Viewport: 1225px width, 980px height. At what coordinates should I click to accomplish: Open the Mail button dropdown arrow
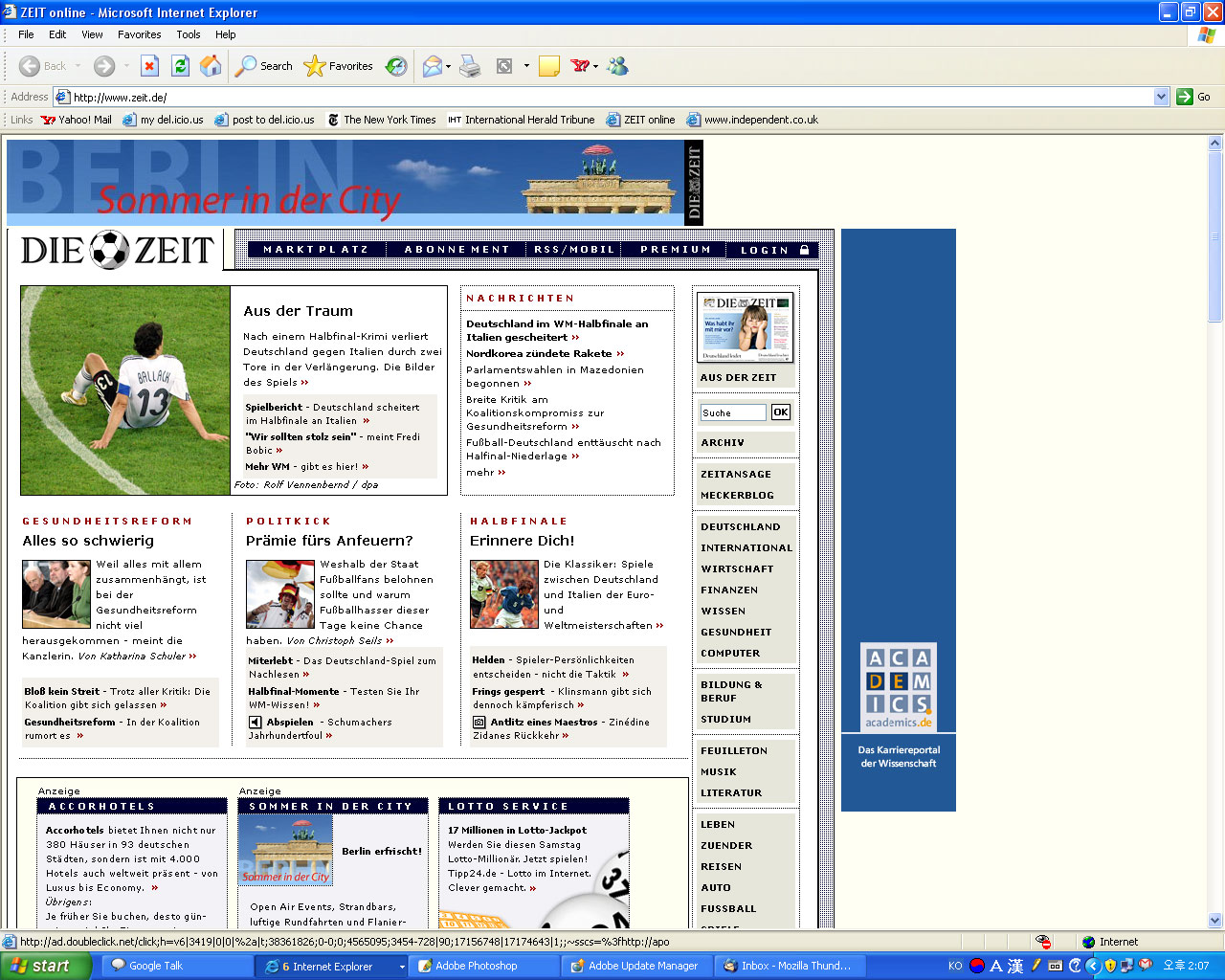(x=448, y=67)
